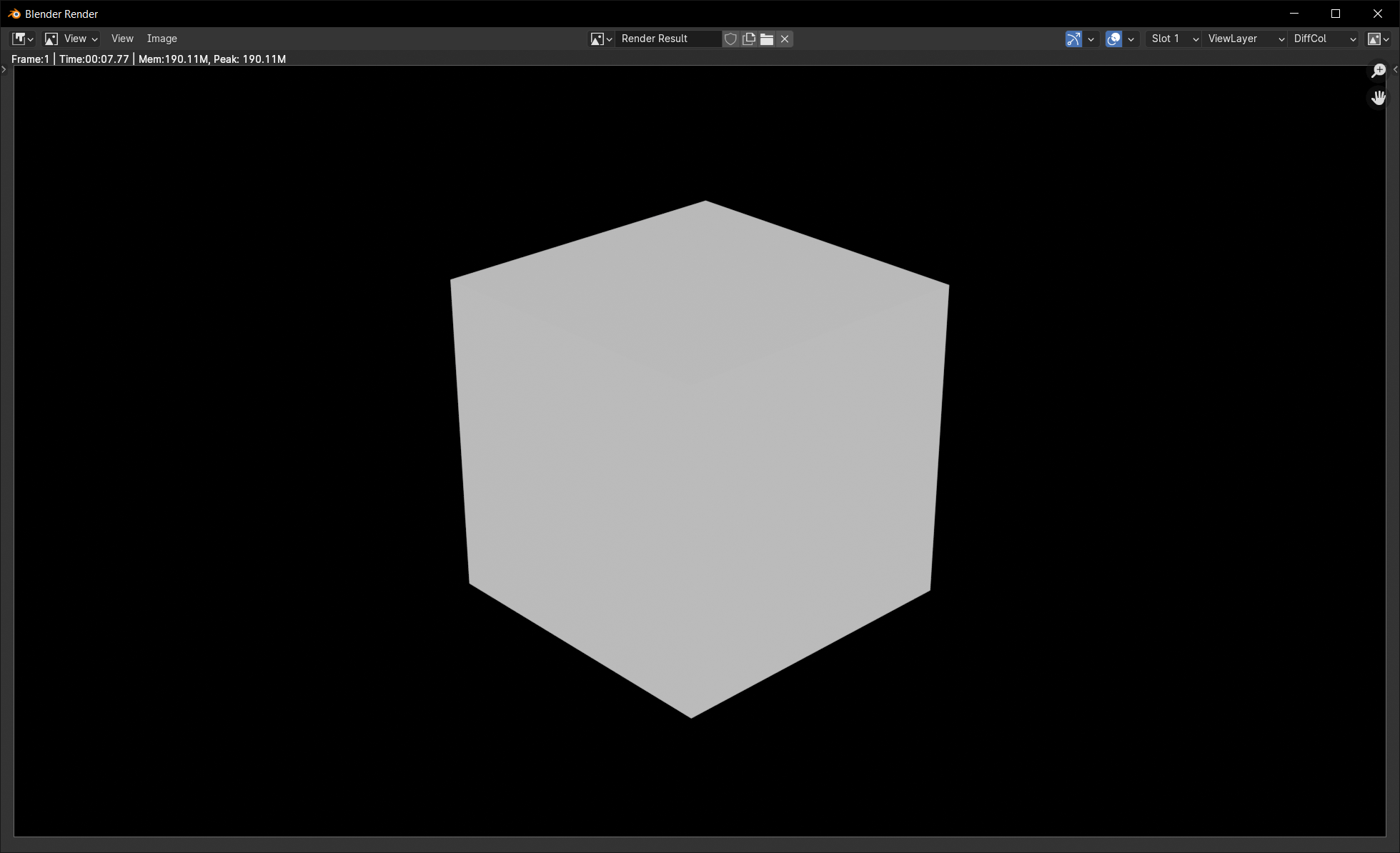Open the Slot 1 dropdown
The image size is (1400, 853).
1173,39
